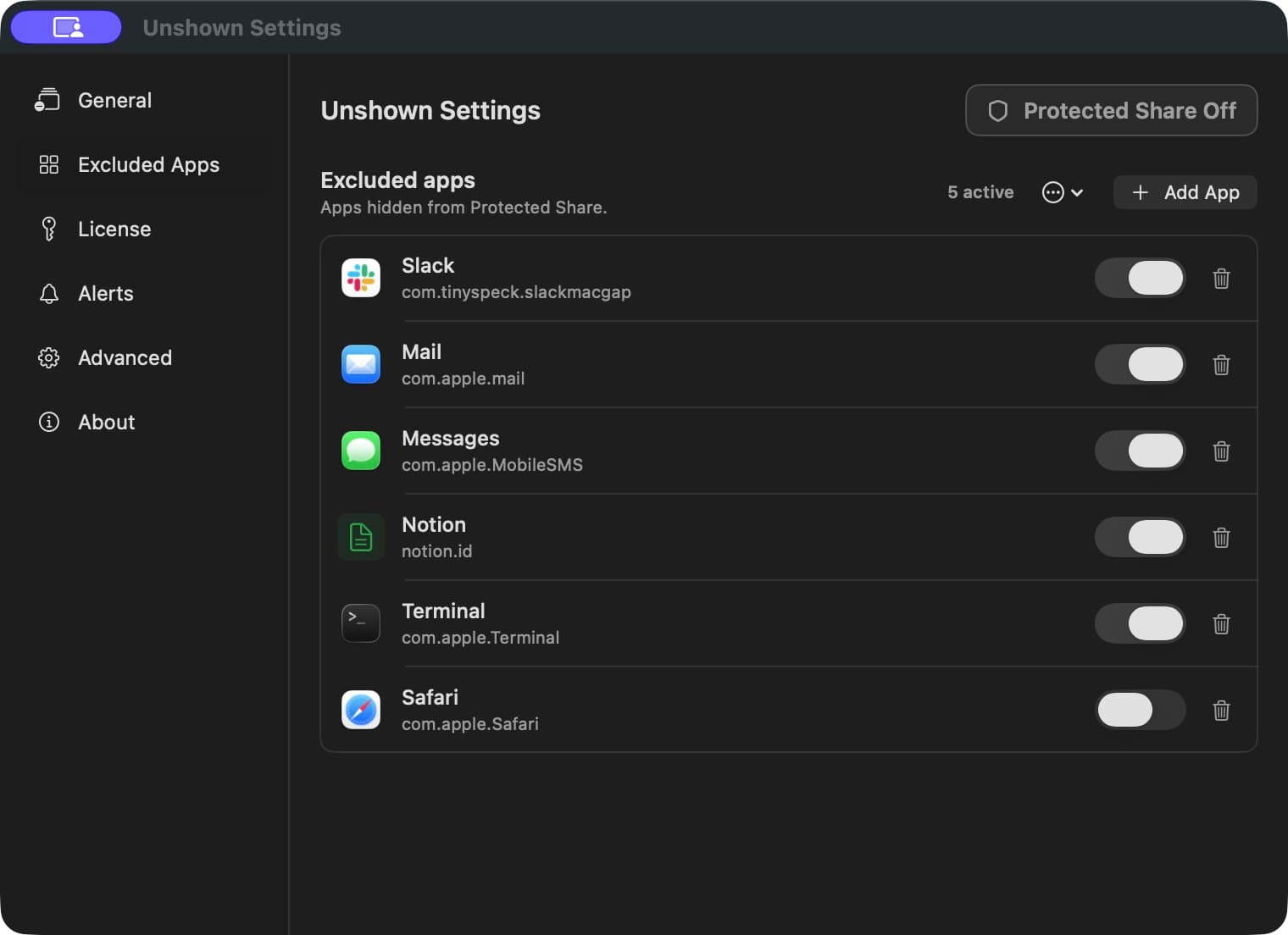Click the purple screen-share icon in title bar
1288x935 pixels.
(66, 27)
